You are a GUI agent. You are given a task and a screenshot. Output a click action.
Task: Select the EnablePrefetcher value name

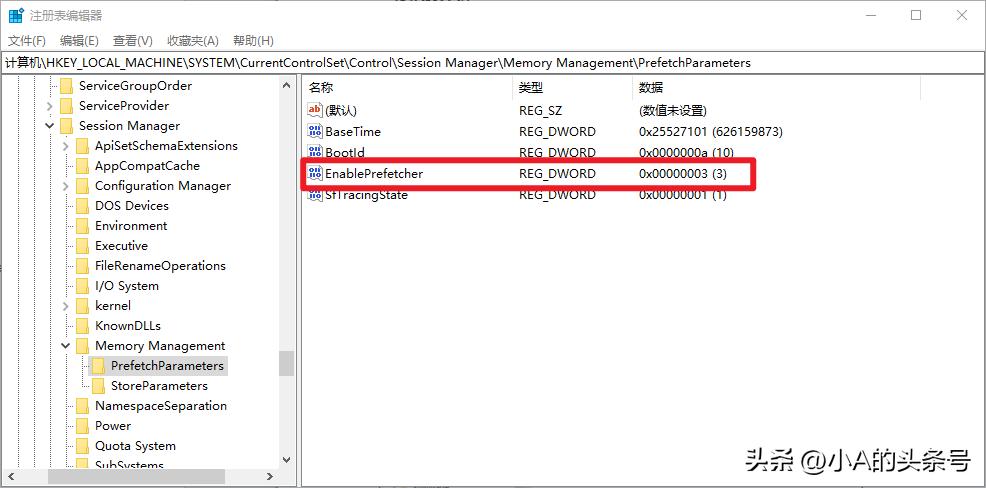coord(374,174)
